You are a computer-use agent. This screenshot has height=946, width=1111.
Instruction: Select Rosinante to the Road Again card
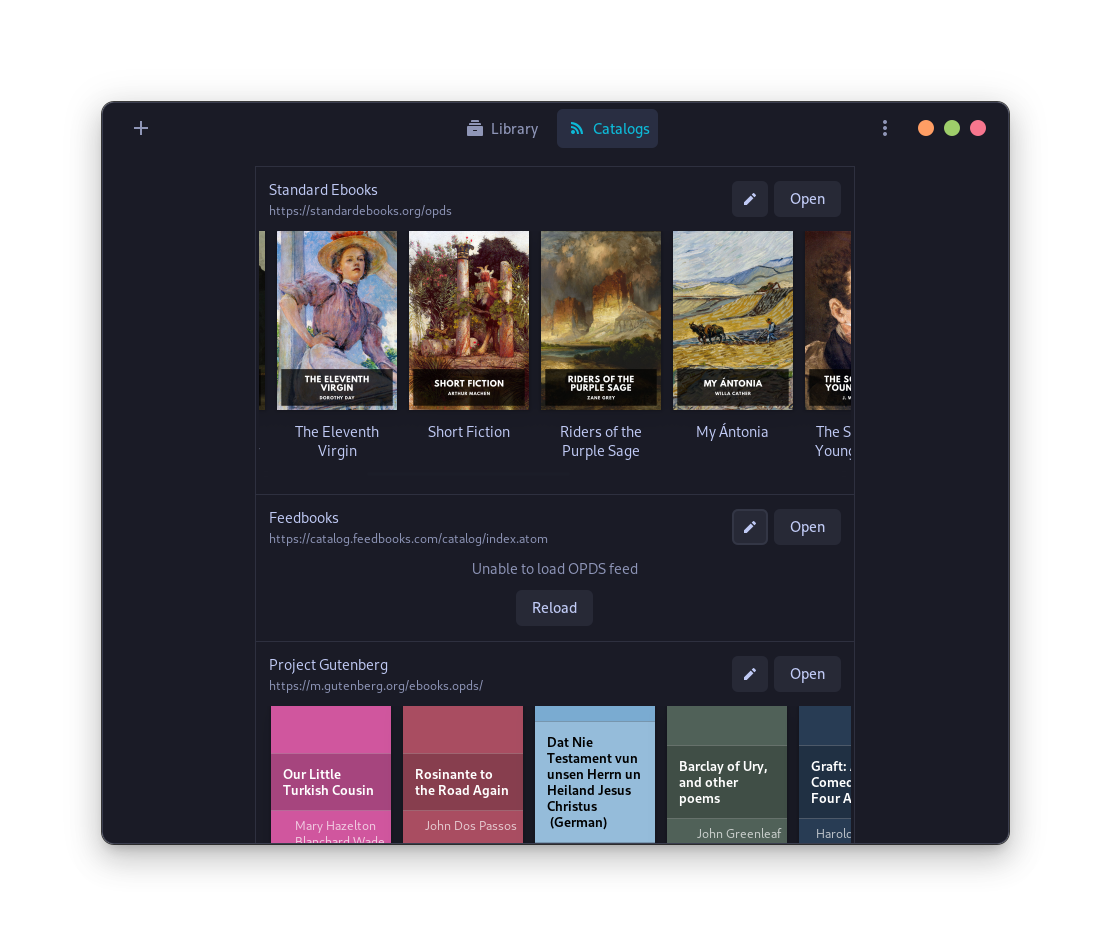coord(463,775)
